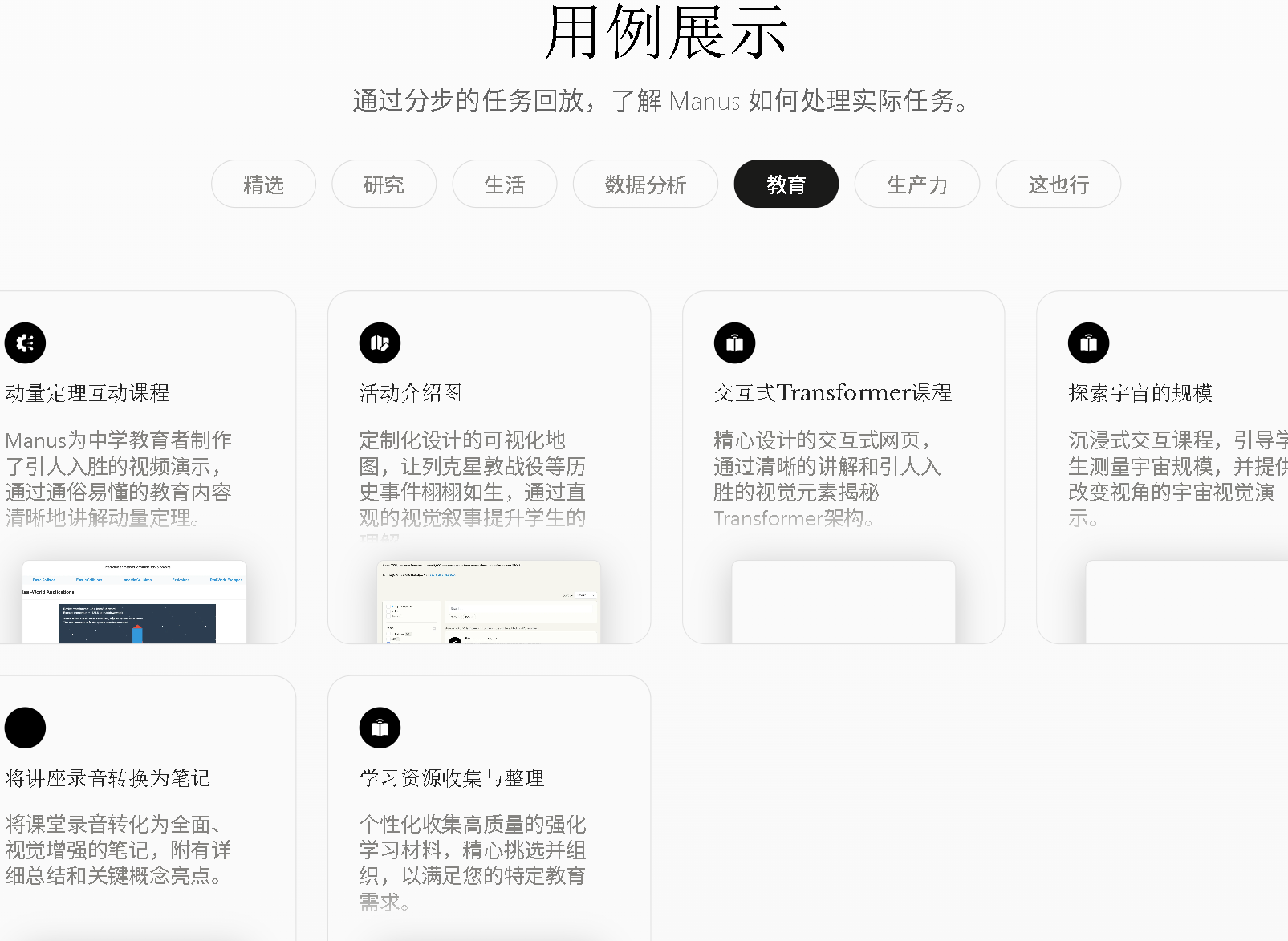Click the description starting 精心设计的交互式网页

(827, 479)
